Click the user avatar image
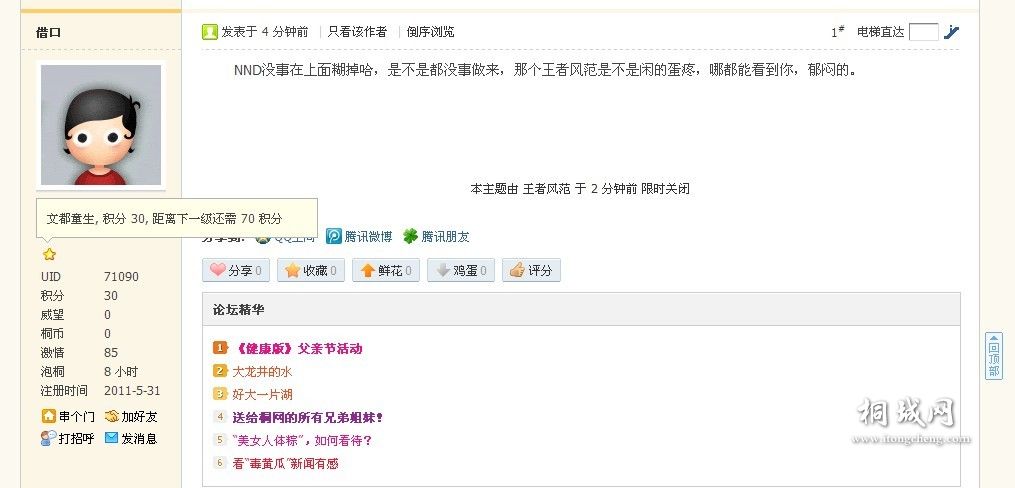The width and height of the screenshot is (1015, 488). (x=101, y=125)
